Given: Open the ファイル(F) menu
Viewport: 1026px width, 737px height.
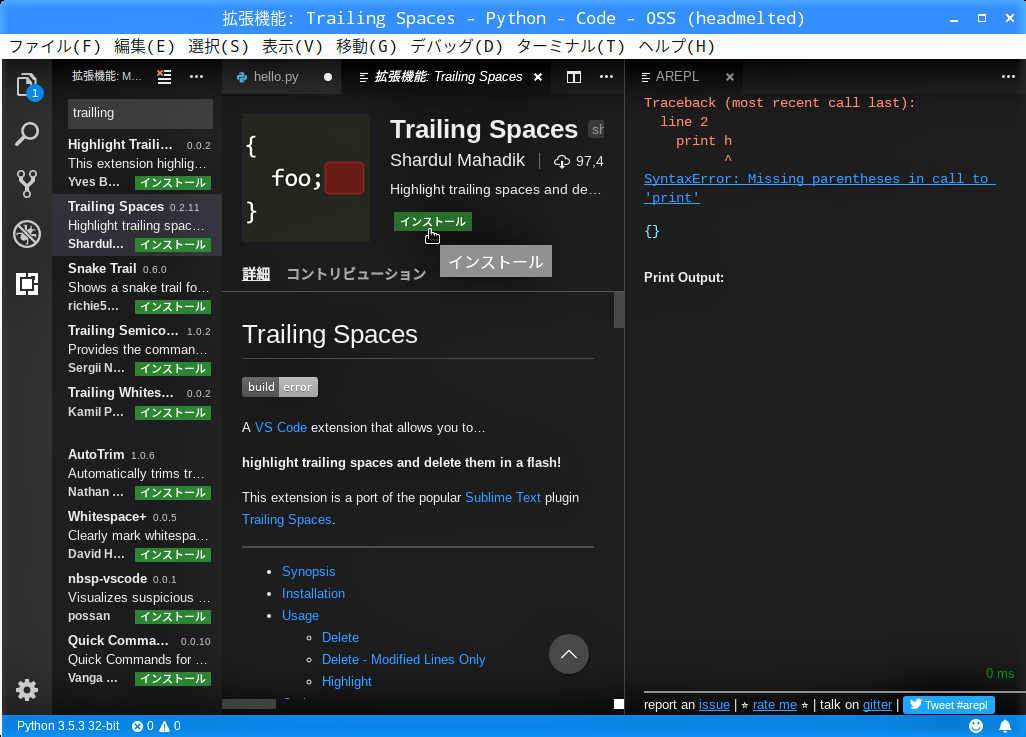Looking at the screenshot, I should tap(55, 46).
